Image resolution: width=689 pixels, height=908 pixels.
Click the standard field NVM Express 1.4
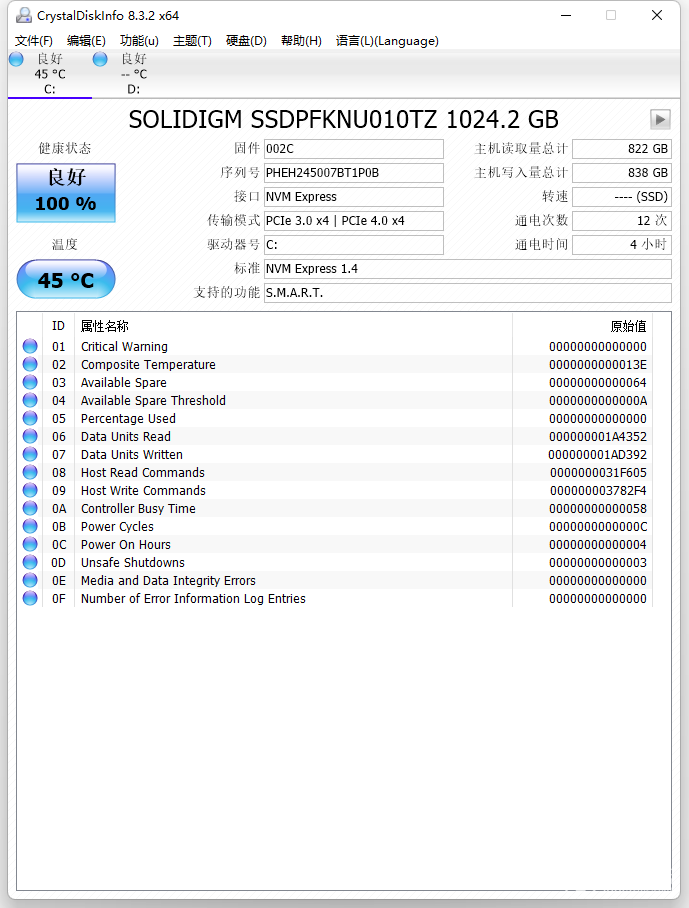tap(468, 269)
